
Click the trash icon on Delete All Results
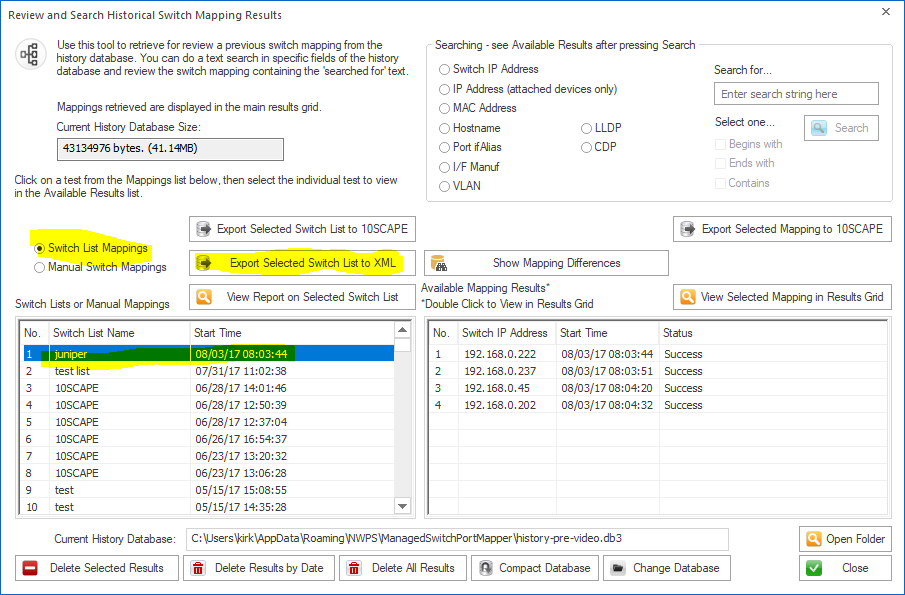tap(355, 568)
